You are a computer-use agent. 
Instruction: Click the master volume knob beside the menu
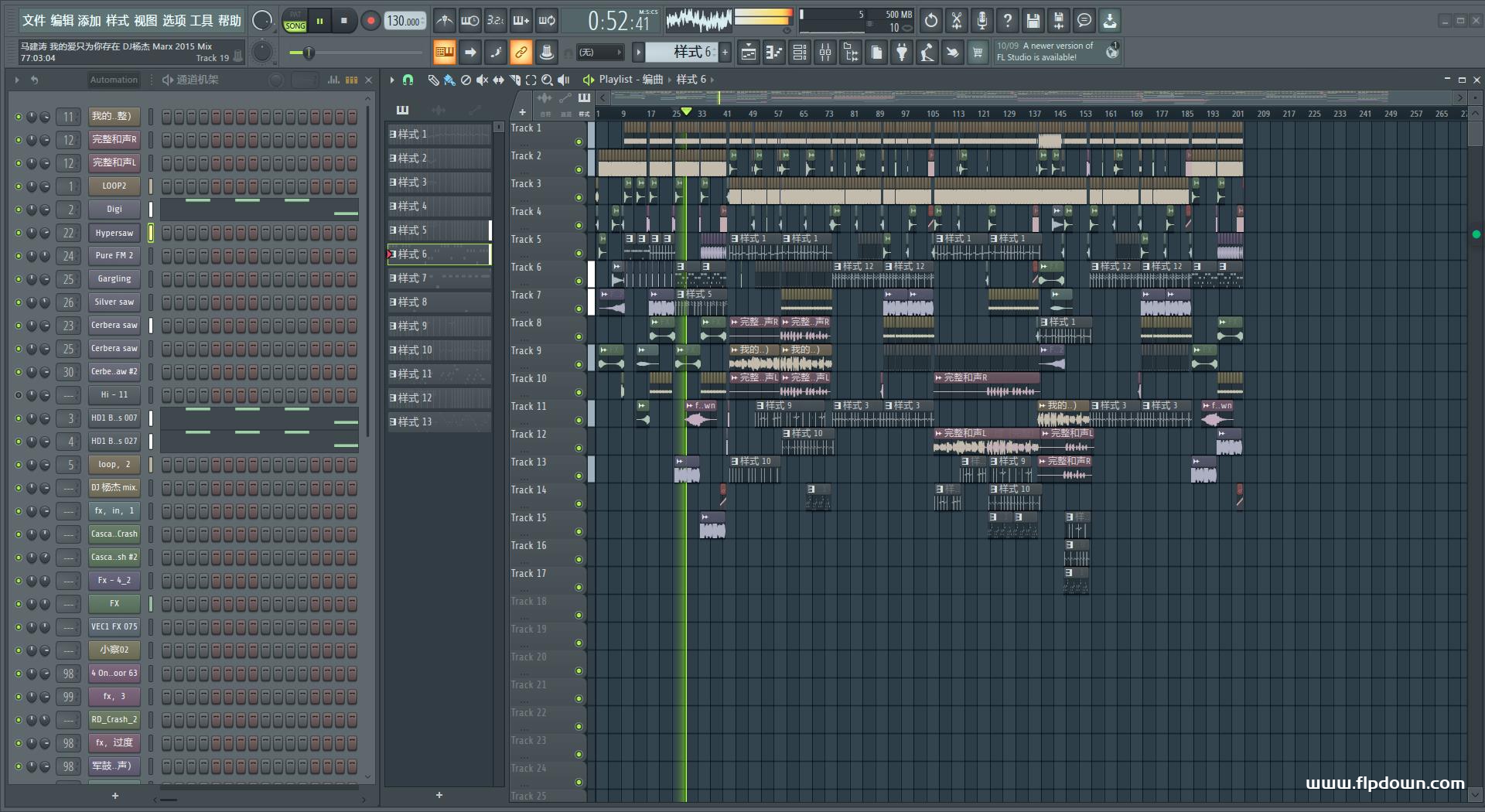pos(262,21)
